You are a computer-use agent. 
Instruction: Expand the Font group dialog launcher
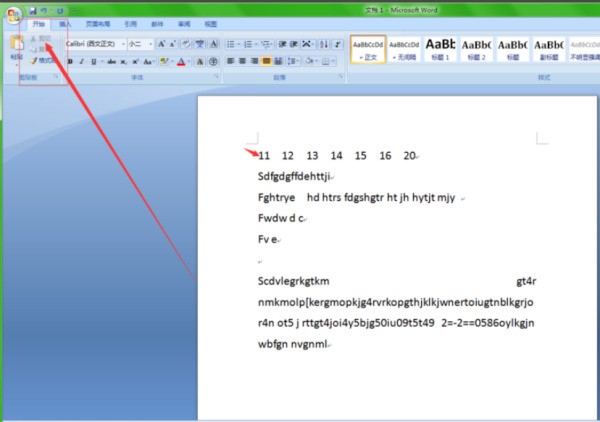217,77
